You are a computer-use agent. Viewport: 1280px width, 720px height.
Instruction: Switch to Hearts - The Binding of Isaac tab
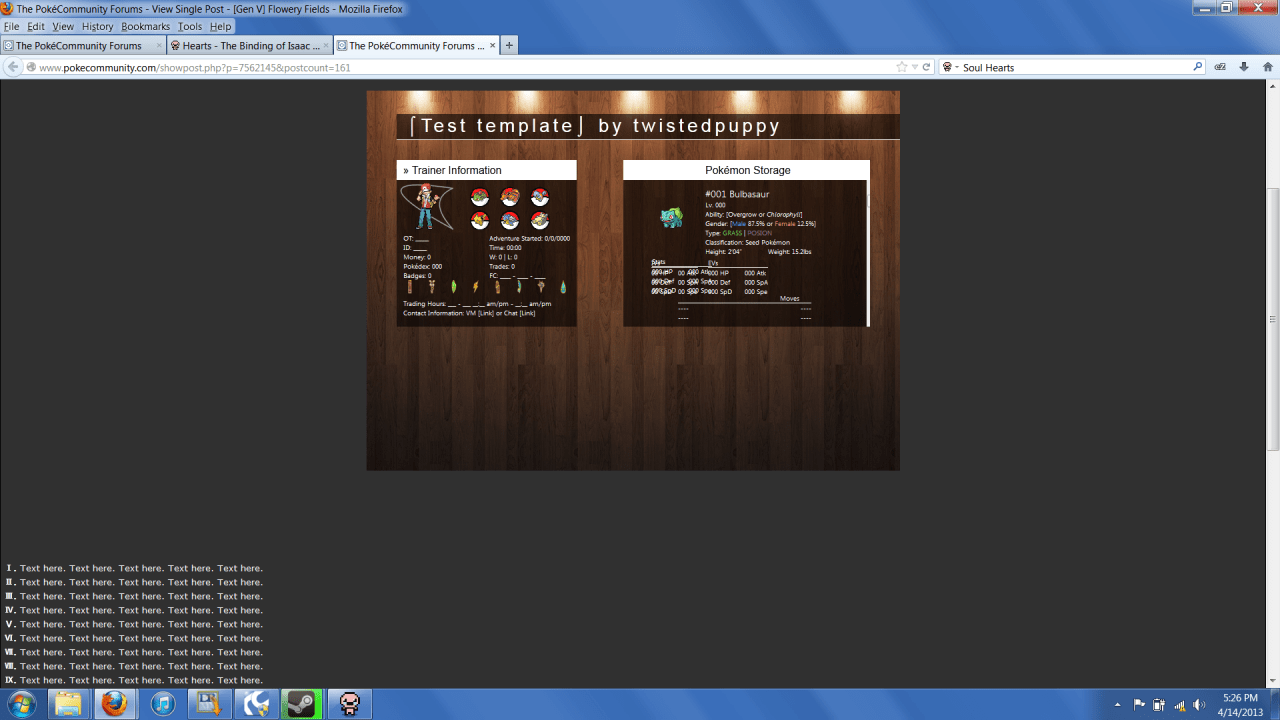point(250,45)
